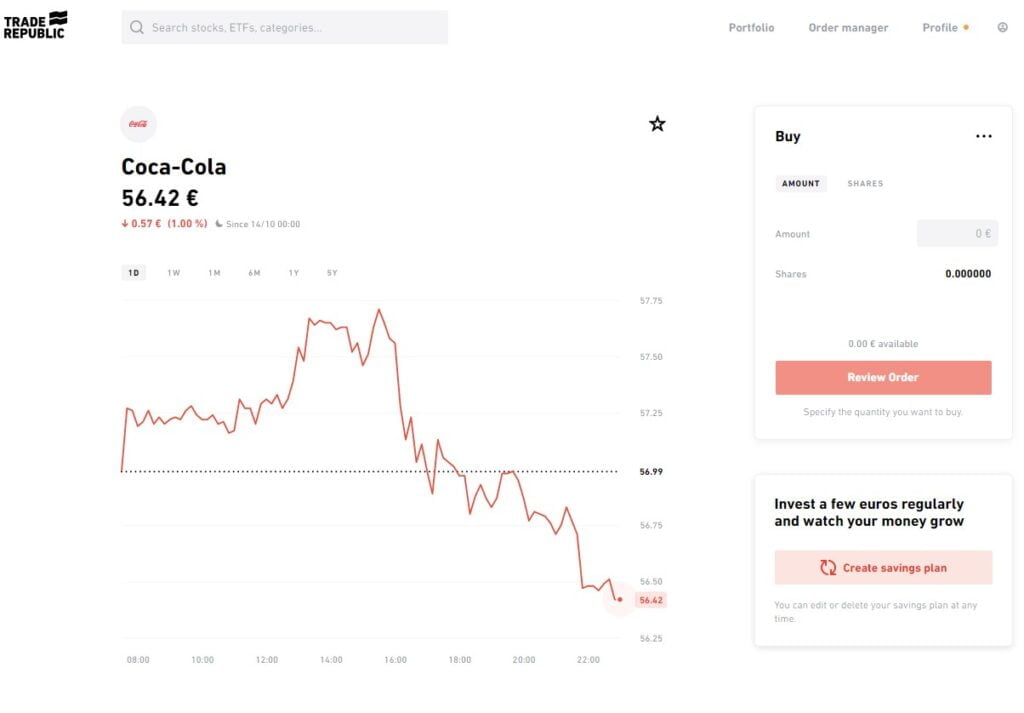Click the Coca-Cola company logo
This screenshot has height=713, width=1024.
pyautogui.click(x=138, y=123)
